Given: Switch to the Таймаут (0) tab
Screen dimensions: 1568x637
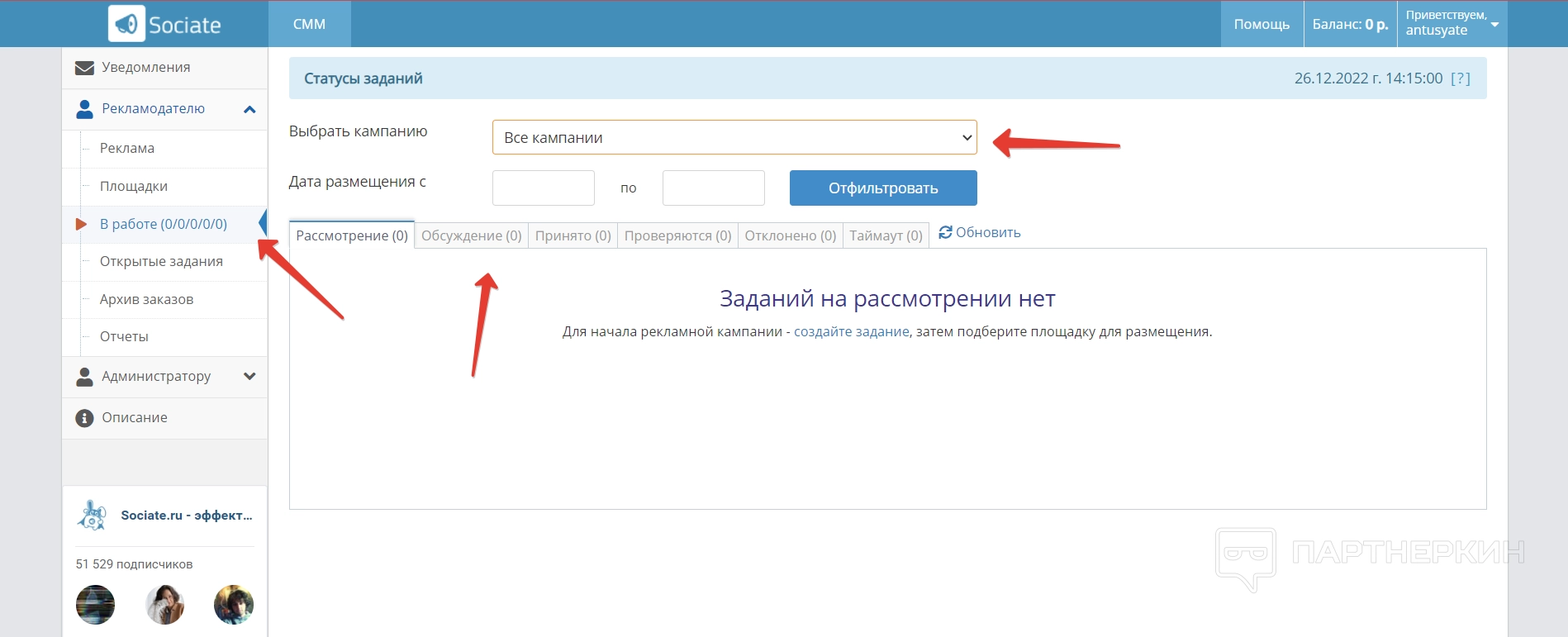Looking at the screenshot, I should pos(886,235).
